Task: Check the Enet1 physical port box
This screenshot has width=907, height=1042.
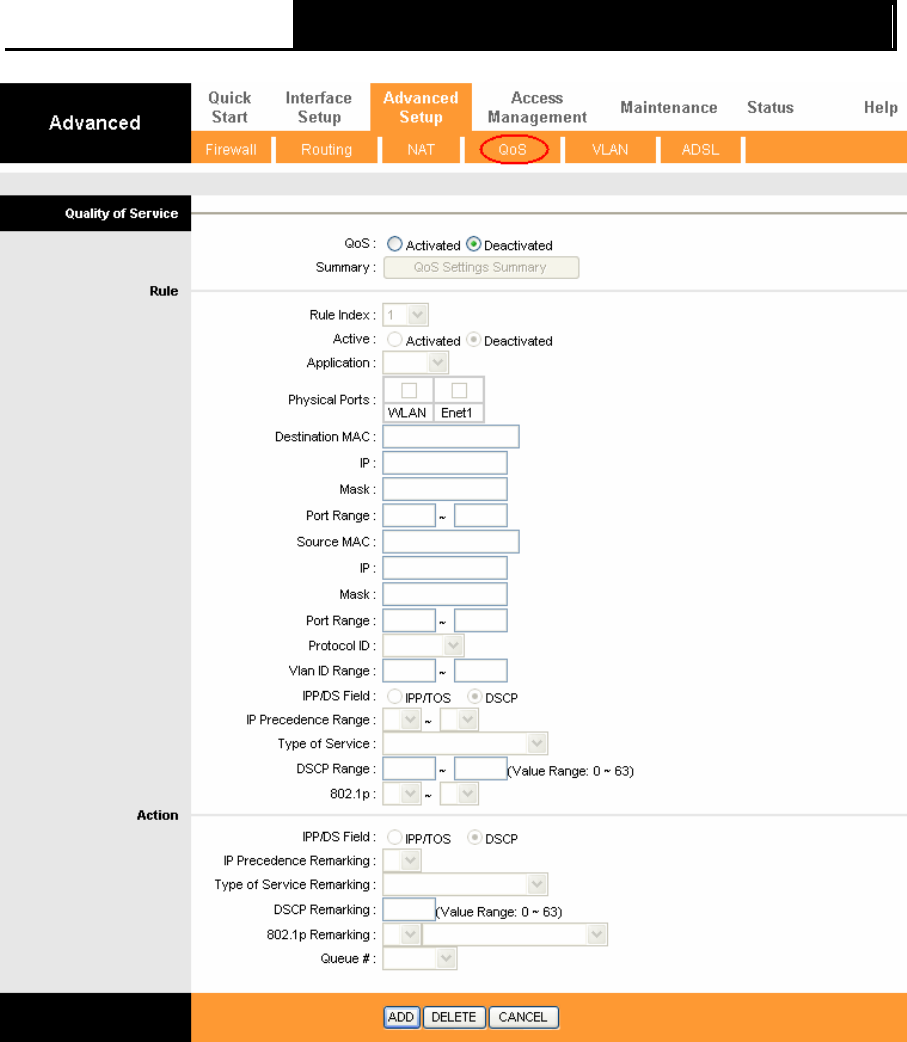Action: pos(459,390)
